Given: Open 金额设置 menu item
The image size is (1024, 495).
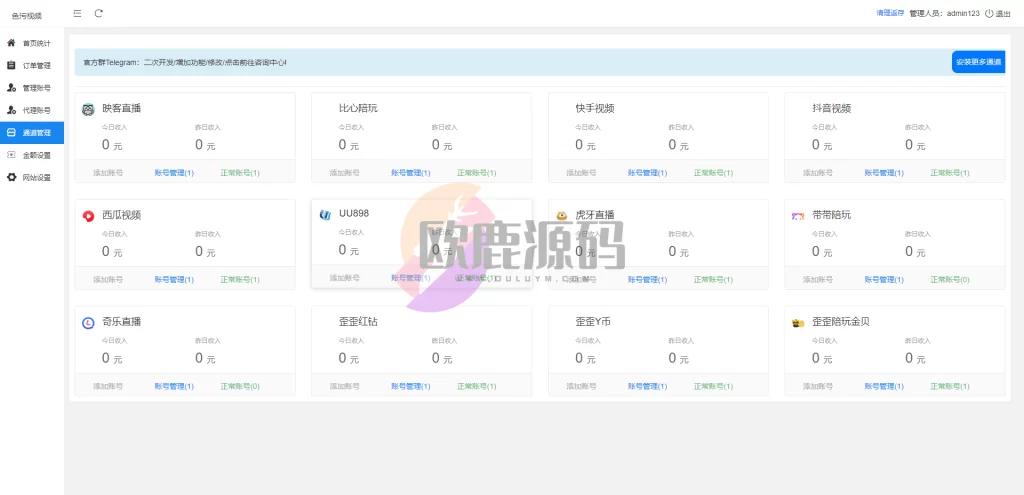Looking at the screenshot, I should click(x=32, y=155).
